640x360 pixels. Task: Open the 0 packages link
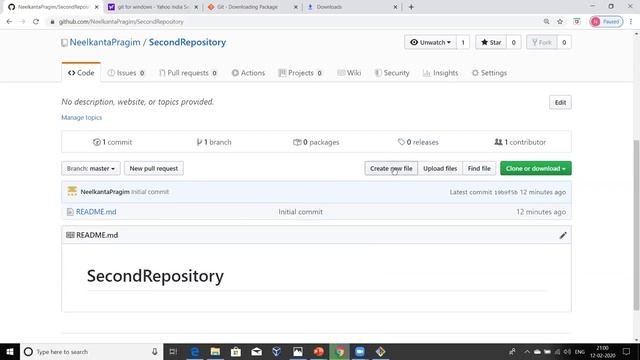[x=316, y=142]
